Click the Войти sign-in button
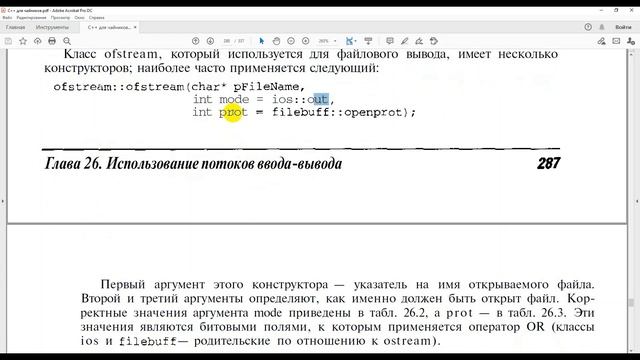Image resolution: width=640 pixels, height=360 pixels. pyautogui.click(x=623, y=27)
